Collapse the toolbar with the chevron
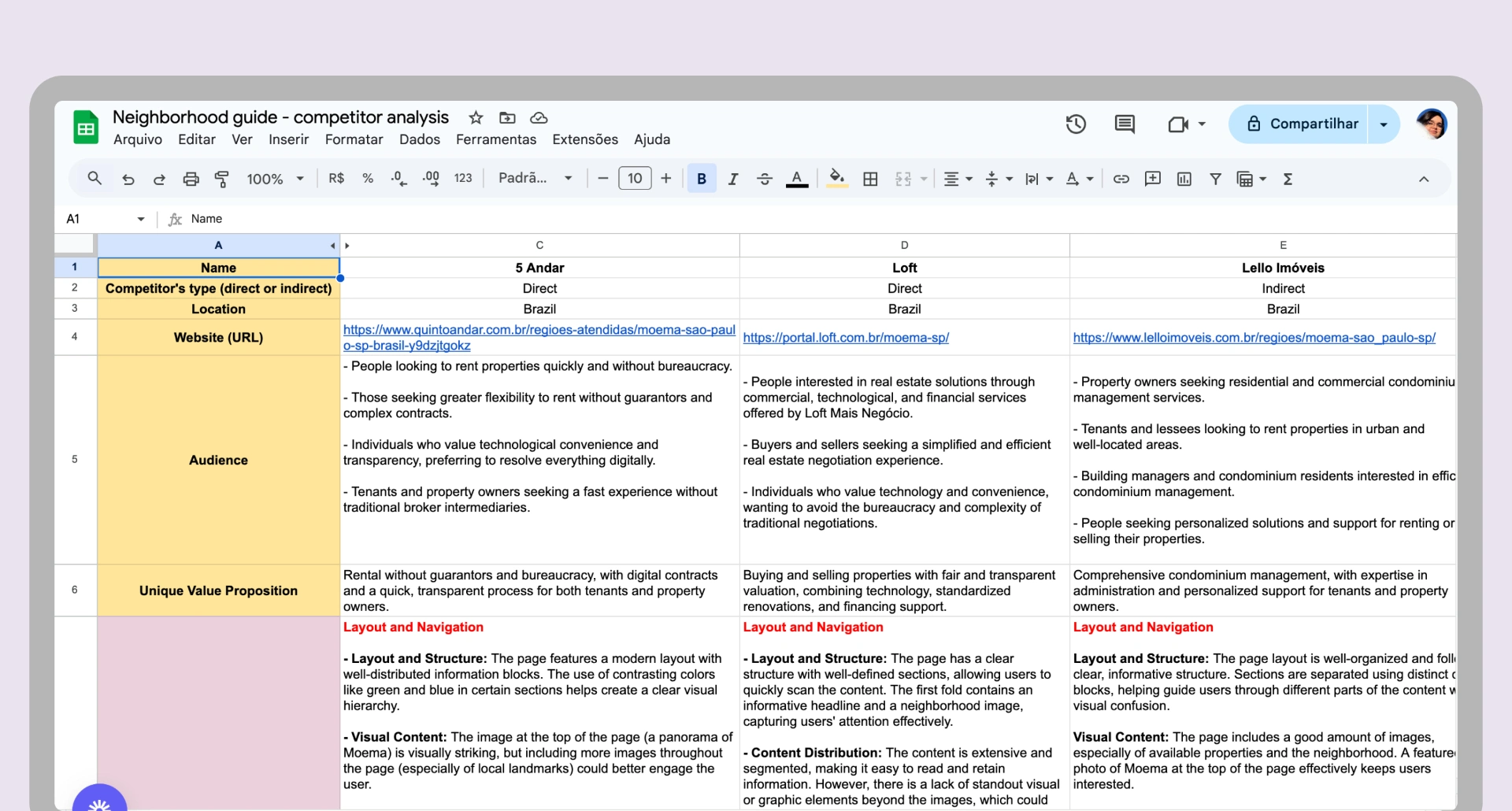The width and height of the screenshot is (1512, 811). 1424,179
